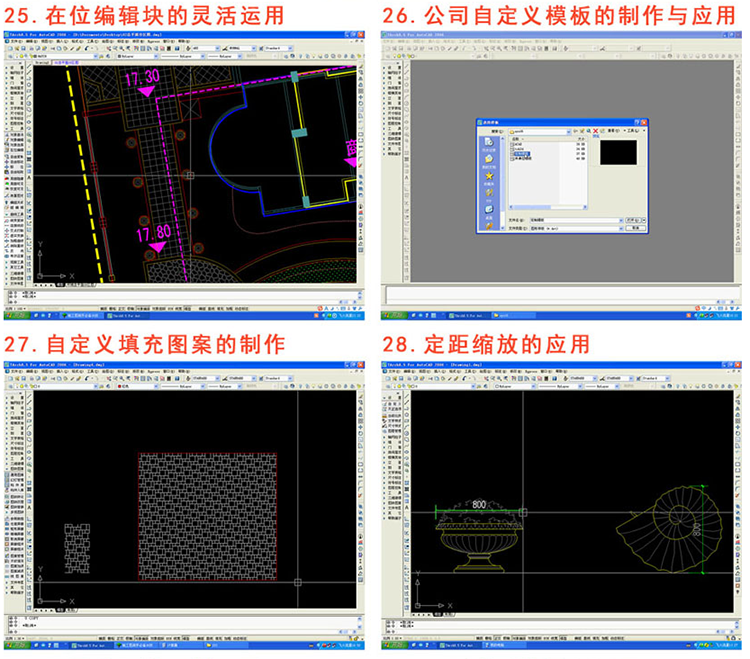Click Windows Start button in screenshot 28

tap(394, 647)
